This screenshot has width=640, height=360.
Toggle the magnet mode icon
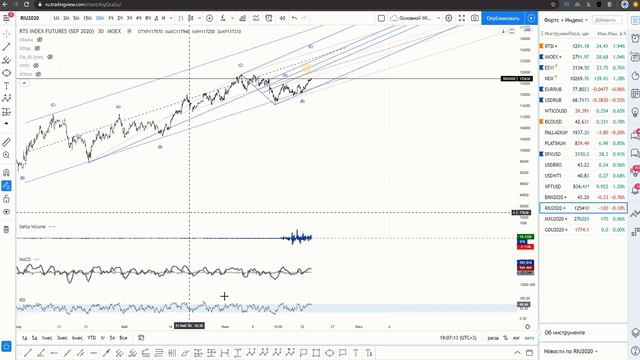pos(6,173)
